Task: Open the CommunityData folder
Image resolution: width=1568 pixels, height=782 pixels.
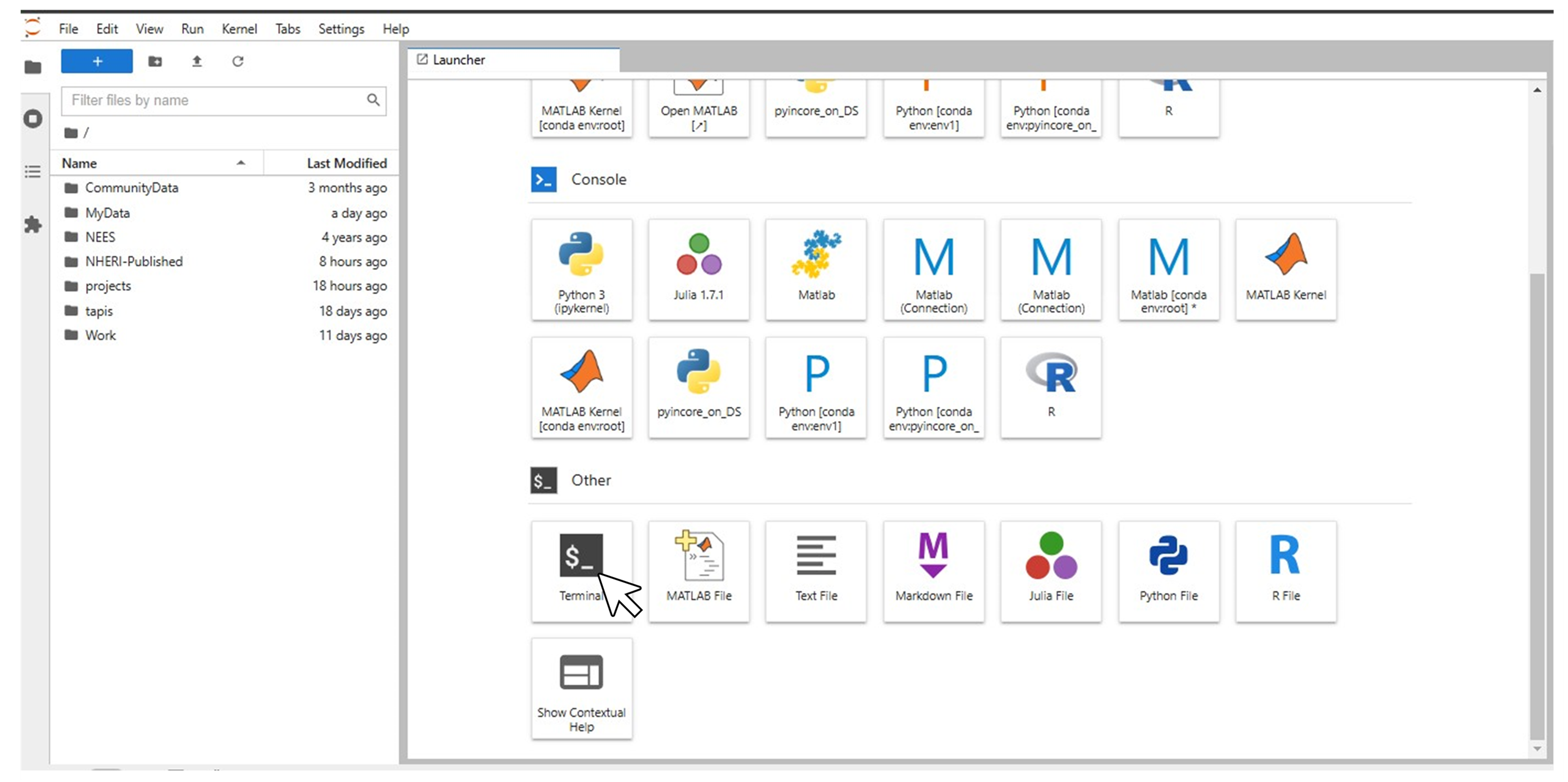Action: pos(132,187)
